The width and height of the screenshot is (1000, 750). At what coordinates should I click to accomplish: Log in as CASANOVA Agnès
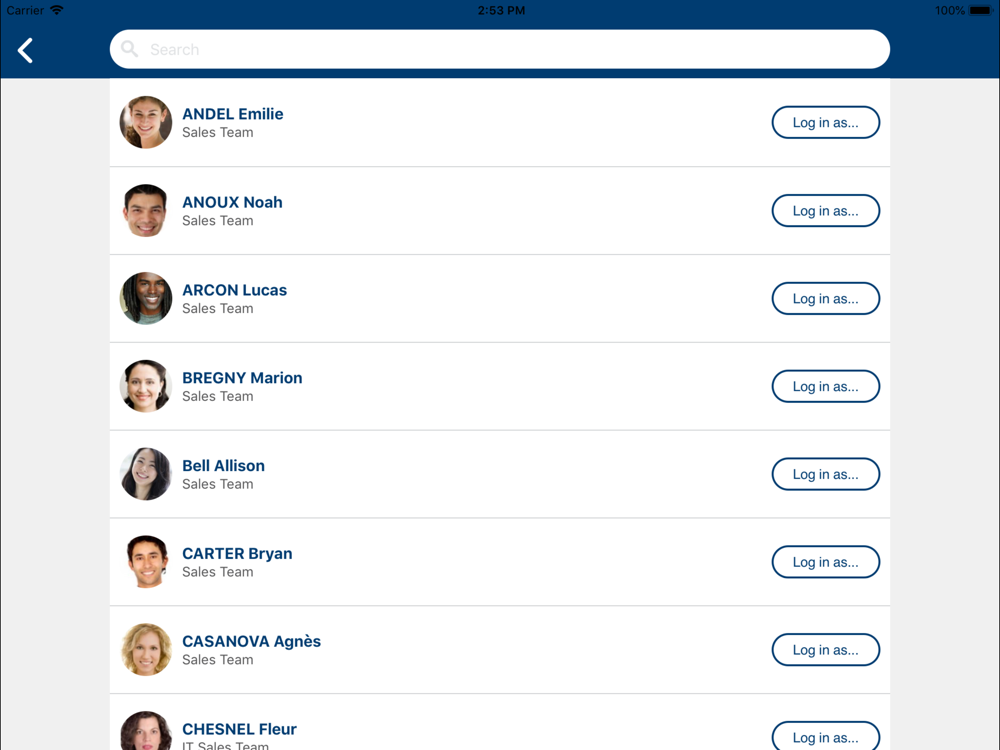tap(825, 650)
